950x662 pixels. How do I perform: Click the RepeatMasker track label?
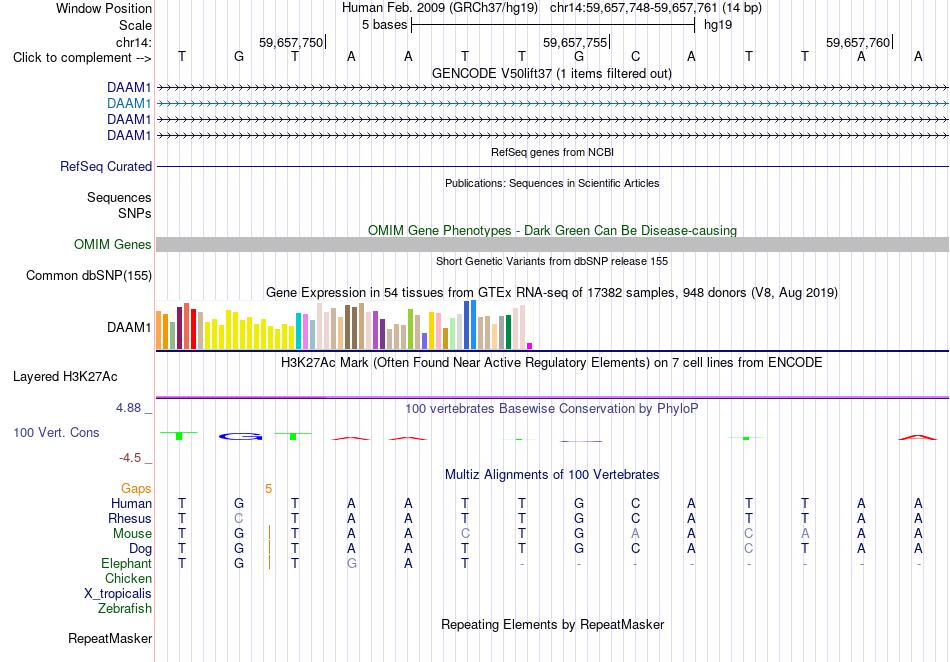point(110,638)
